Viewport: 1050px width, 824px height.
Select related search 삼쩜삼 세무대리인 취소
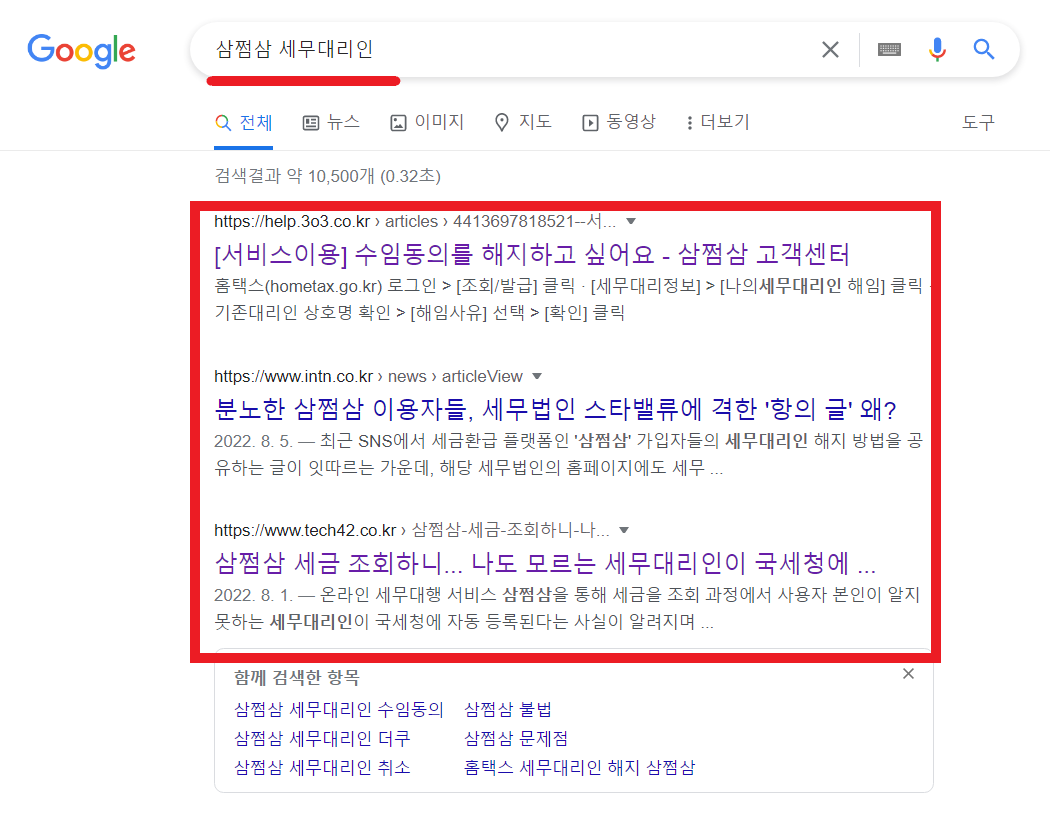click(x=322, y=767)
